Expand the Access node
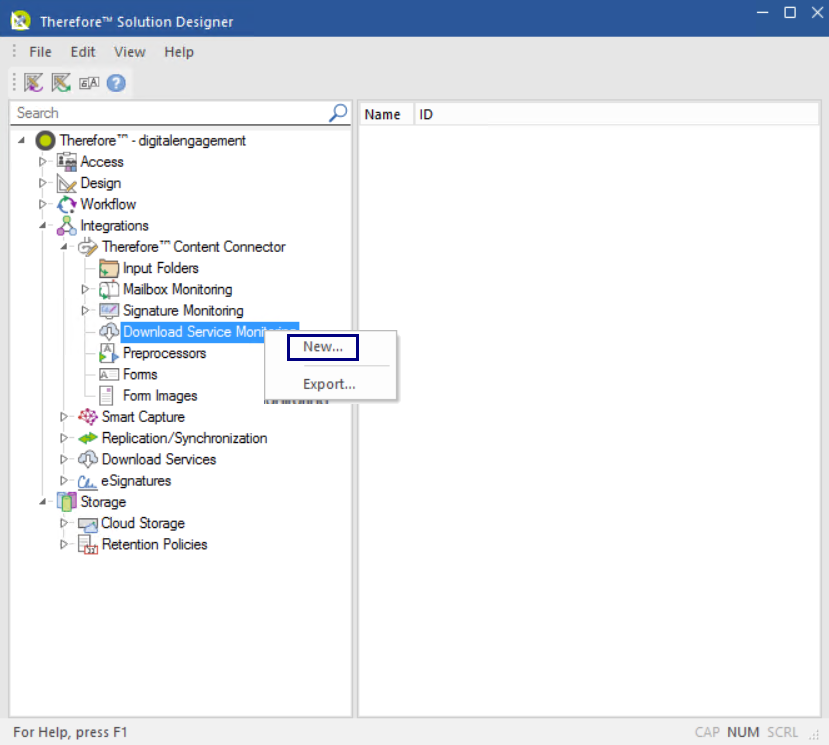 click(x=42, y=162)
